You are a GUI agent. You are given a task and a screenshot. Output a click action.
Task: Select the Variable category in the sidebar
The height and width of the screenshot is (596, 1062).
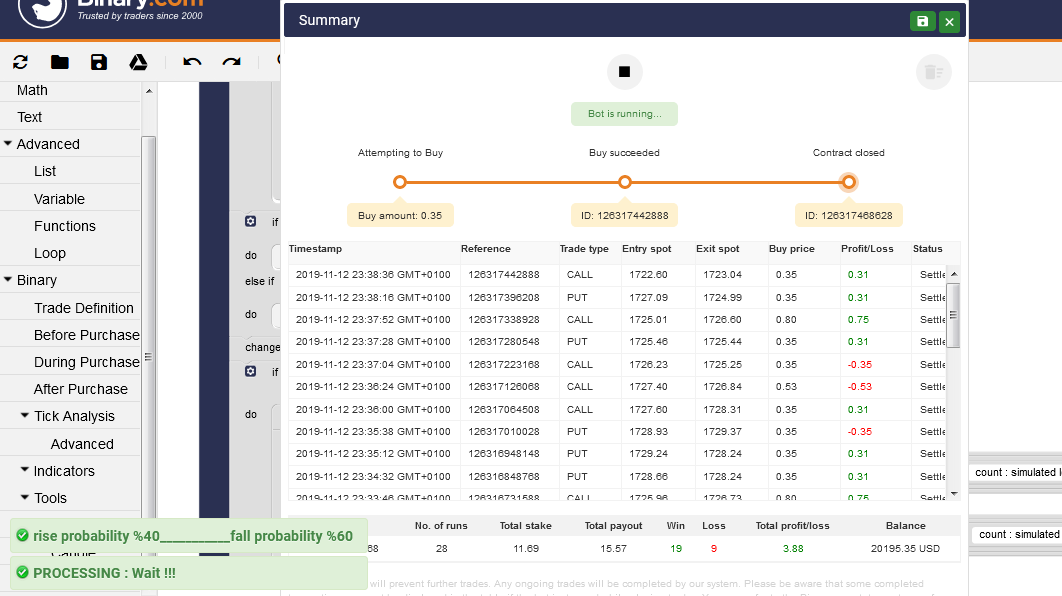[60, 198]
